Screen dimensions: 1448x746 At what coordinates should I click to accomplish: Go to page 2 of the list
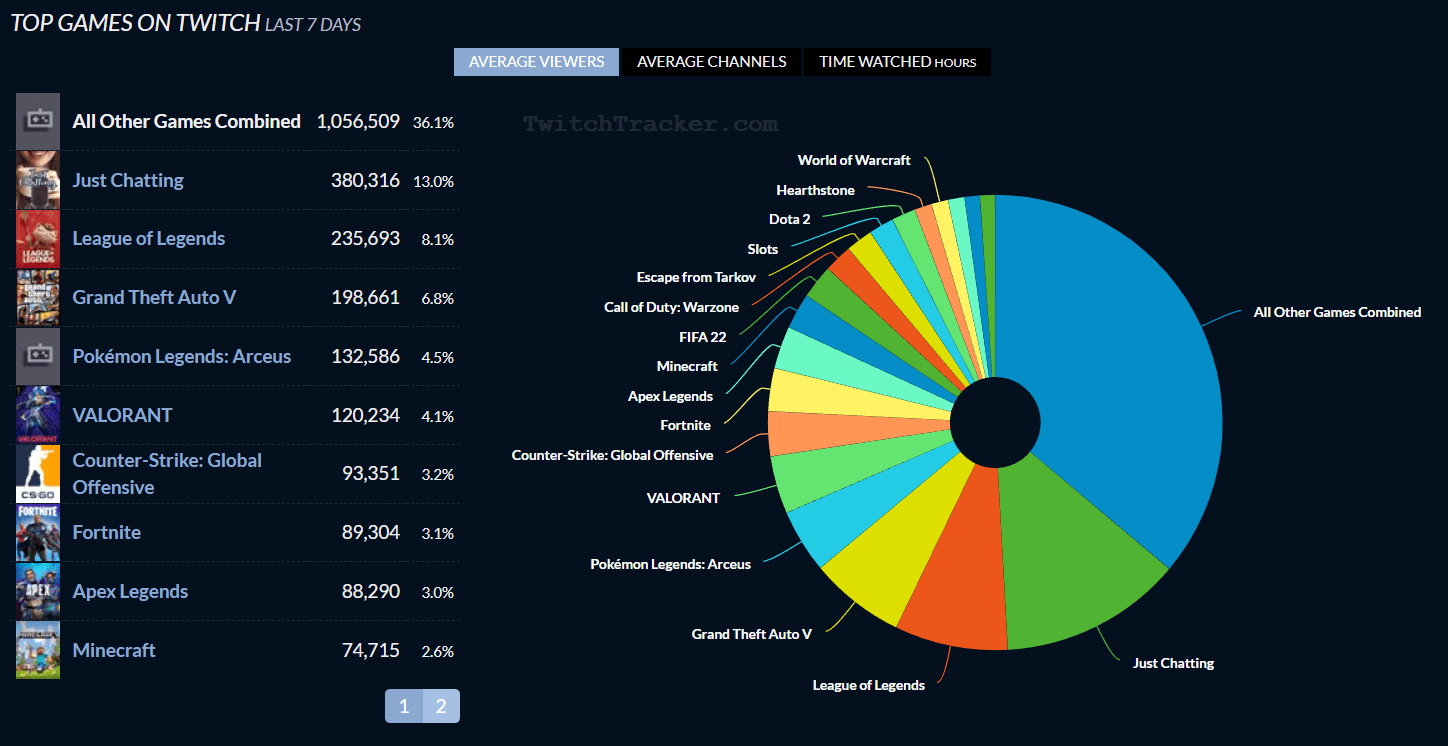(x=441, y=706)
